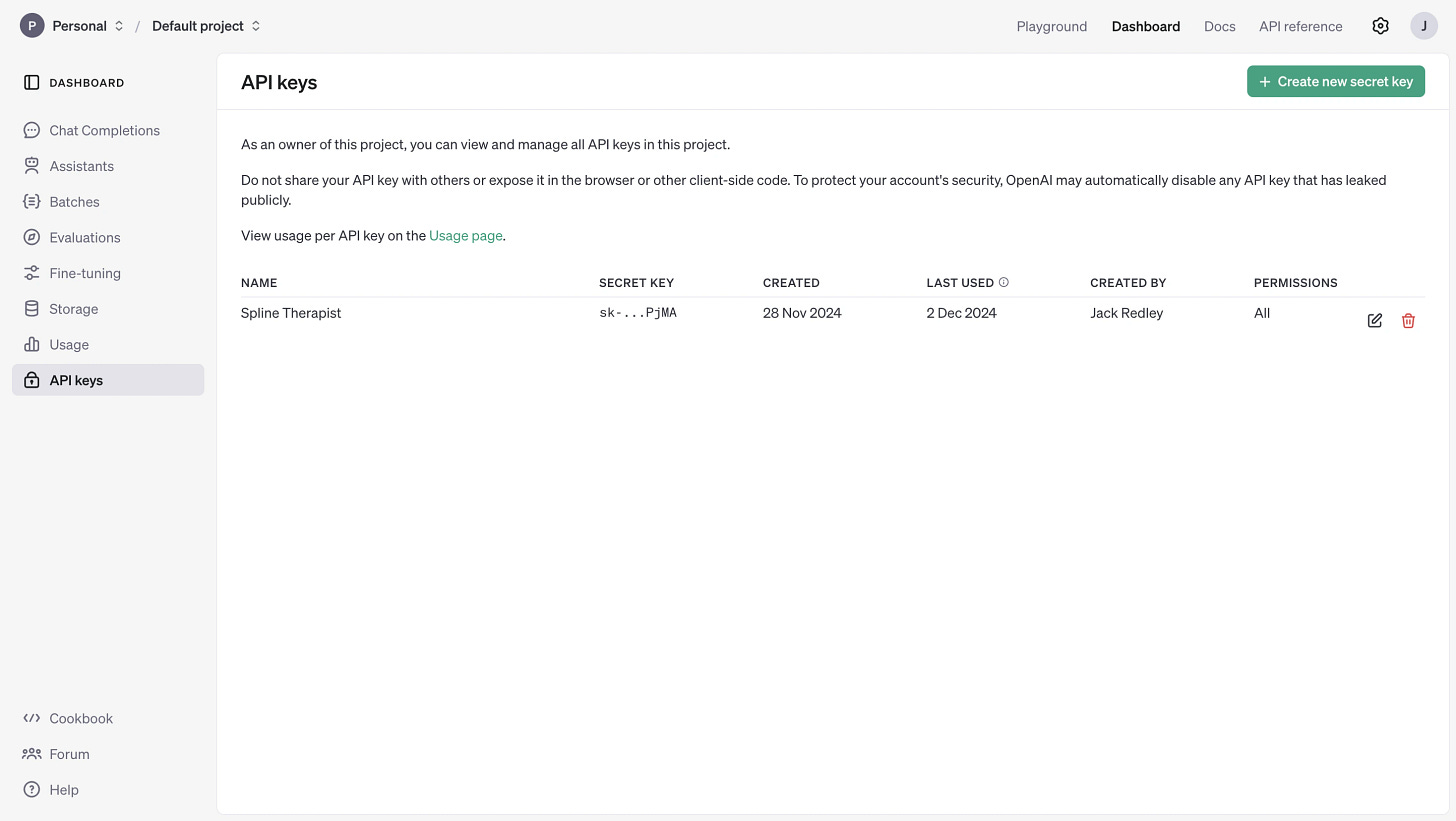Open the Storage sidebar item
Screen dimensions: 1456x821
tap(108, 309)
